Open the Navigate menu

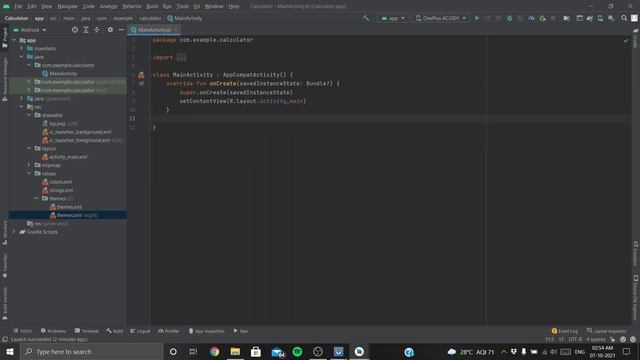click(x=67, y=6)
